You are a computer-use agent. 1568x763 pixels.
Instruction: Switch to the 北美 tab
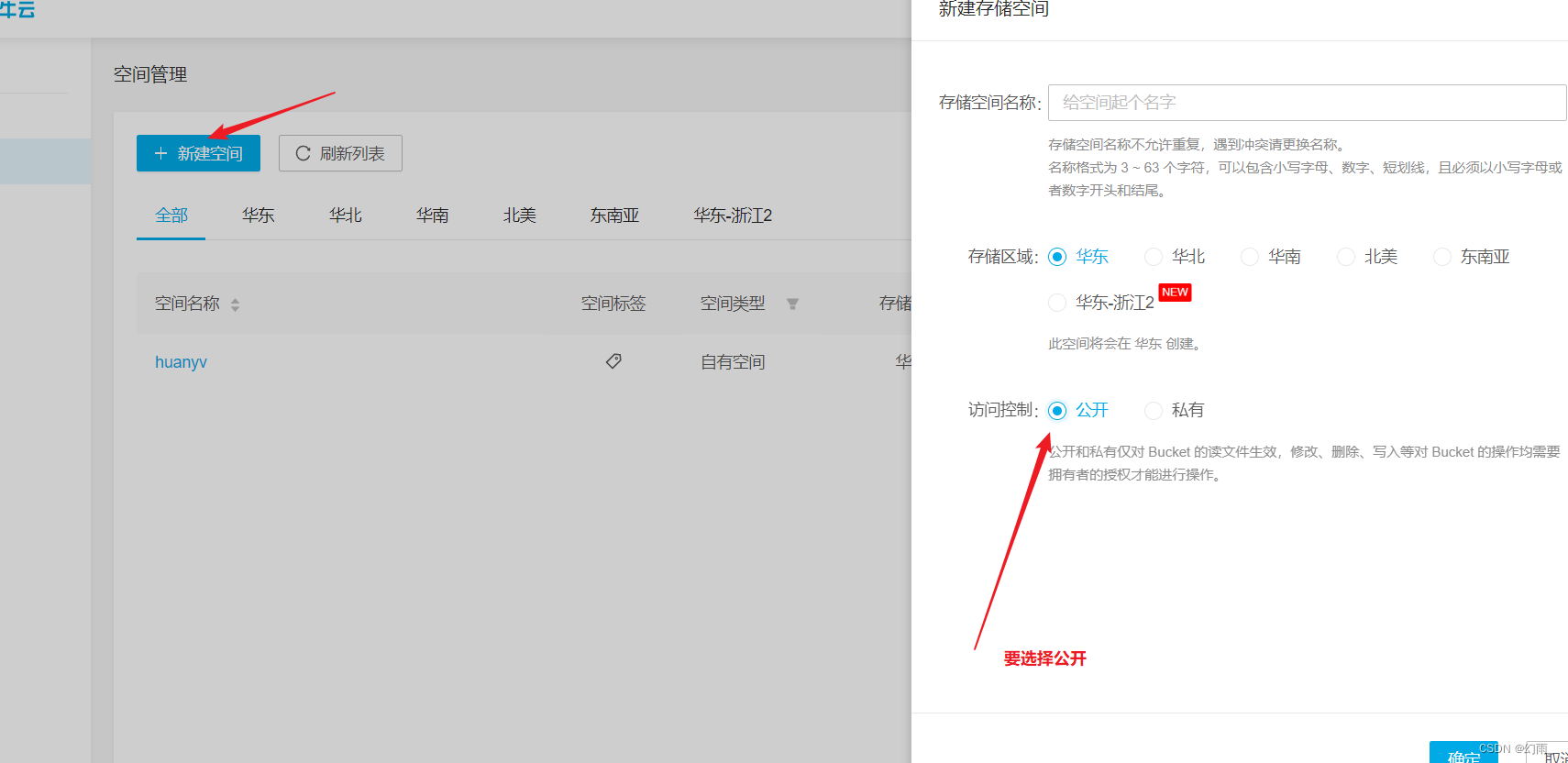520,216
